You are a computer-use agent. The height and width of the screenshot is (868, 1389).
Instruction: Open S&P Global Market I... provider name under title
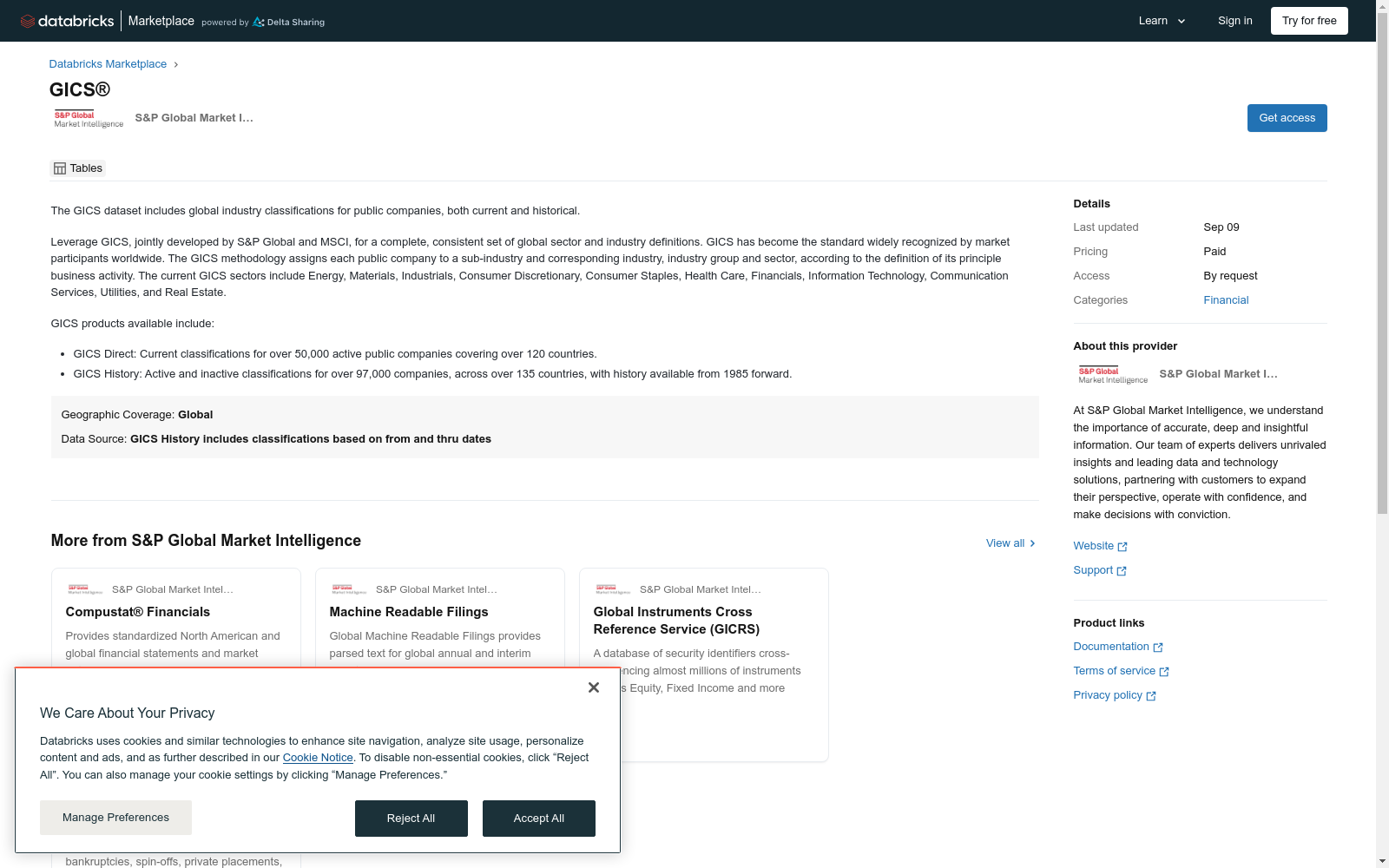[194, 118]
